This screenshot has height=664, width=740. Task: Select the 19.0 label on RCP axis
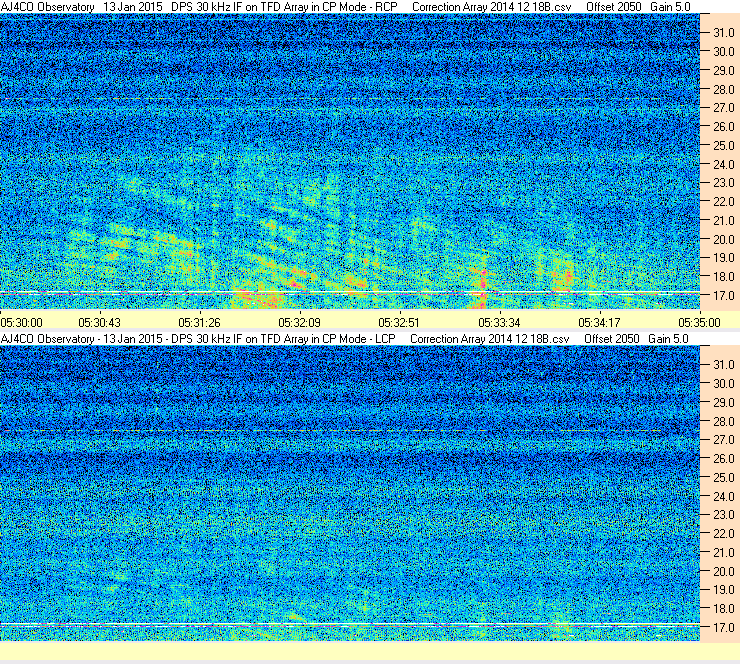[x=724, y=258]
